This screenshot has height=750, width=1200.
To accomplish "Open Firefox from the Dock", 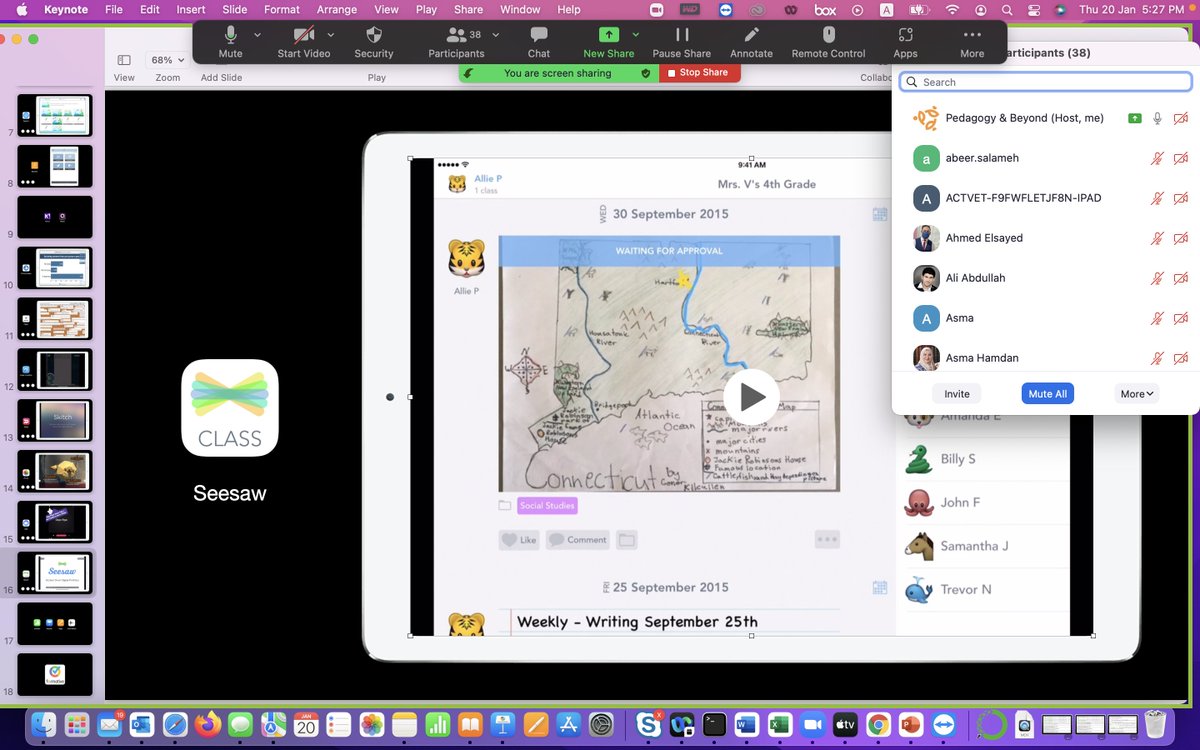I will (x=208, y=724).
